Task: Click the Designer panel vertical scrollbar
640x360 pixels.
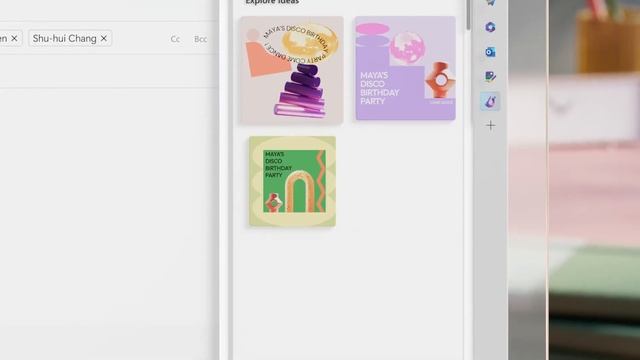Action: click(x=468, y=14)
